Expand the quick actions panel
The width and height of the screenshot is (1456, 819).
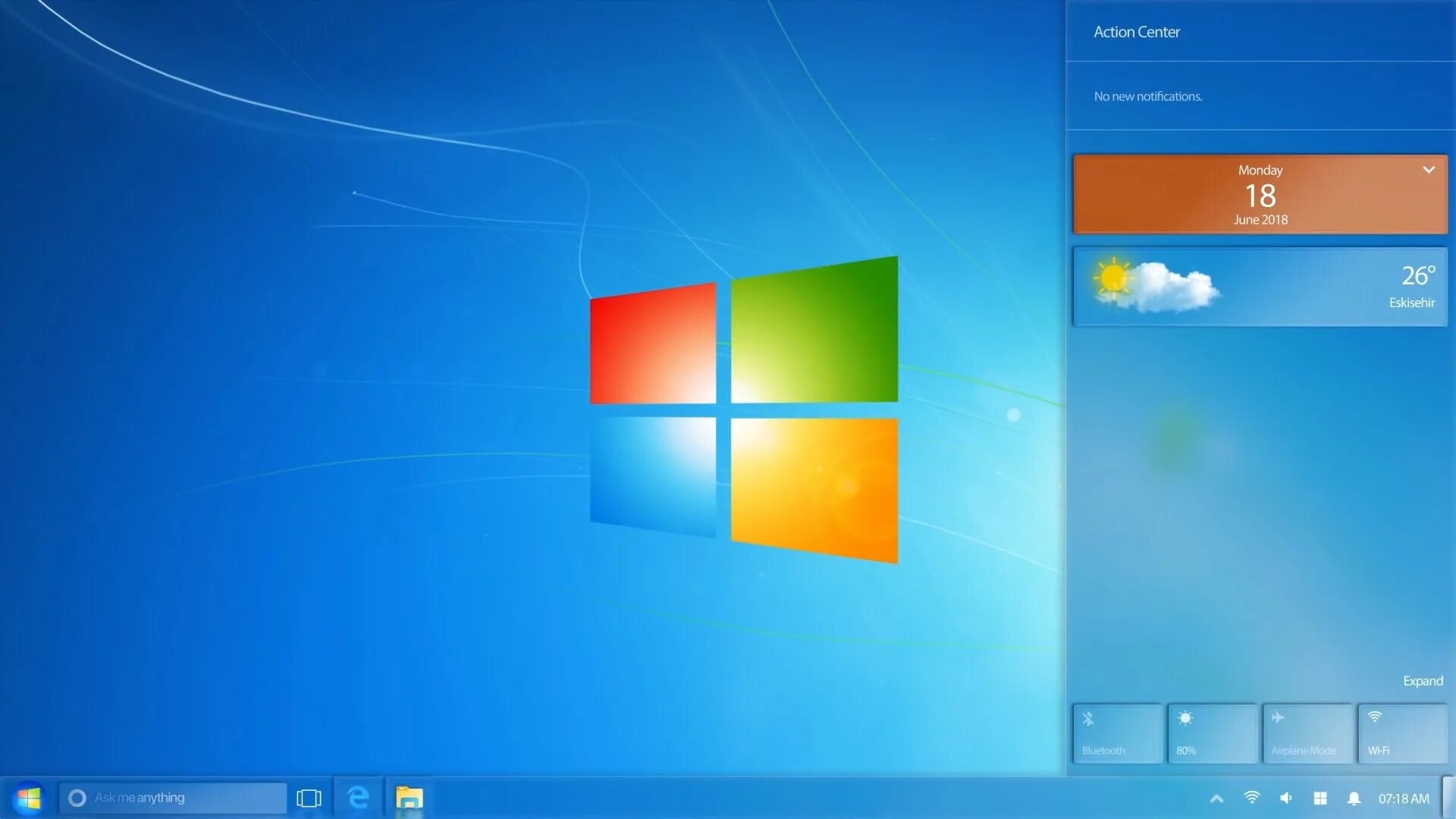coord(1423,681)
